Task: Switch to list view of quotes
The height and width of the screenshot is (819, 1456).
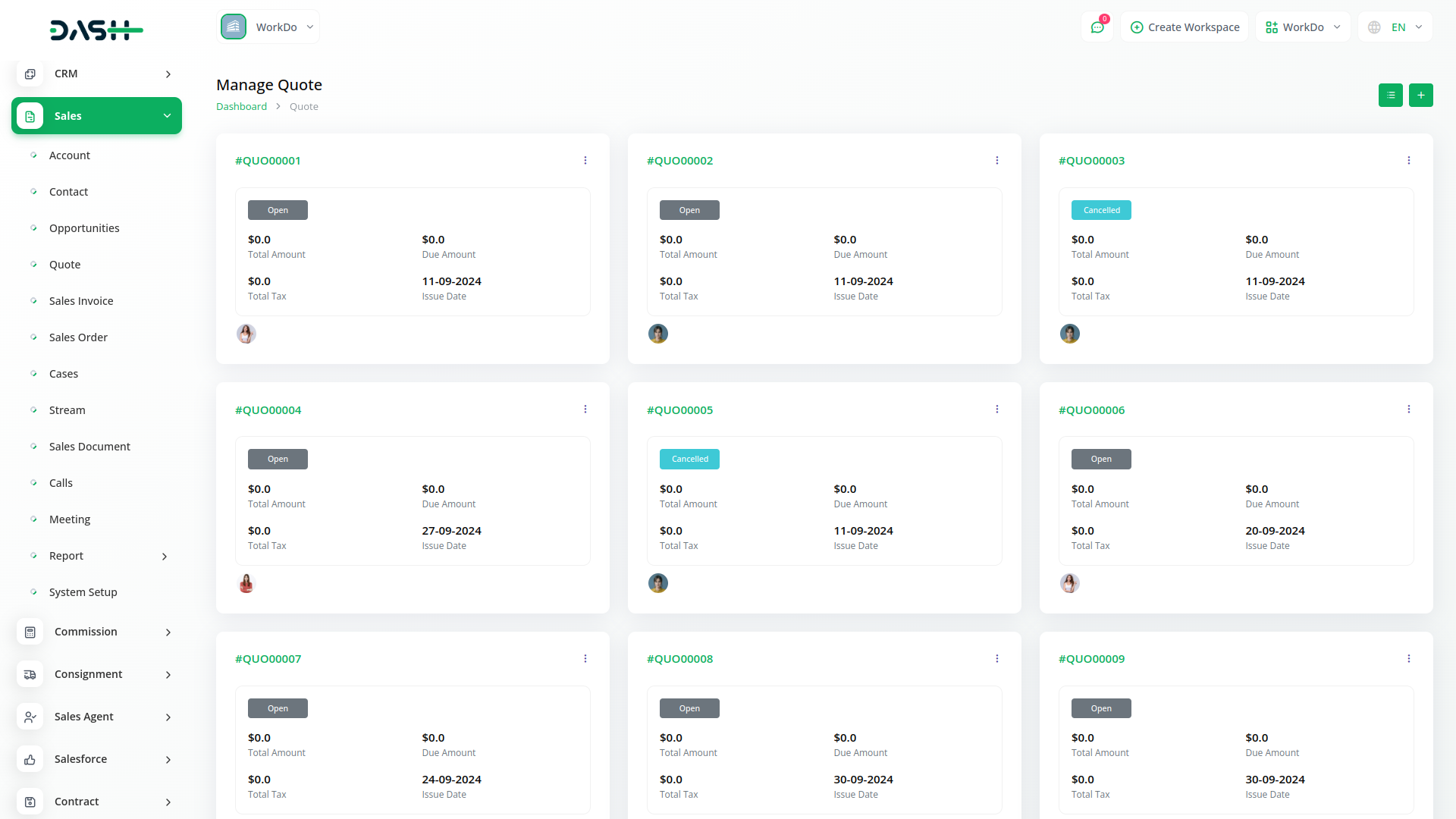Action: coord(1390,96)
